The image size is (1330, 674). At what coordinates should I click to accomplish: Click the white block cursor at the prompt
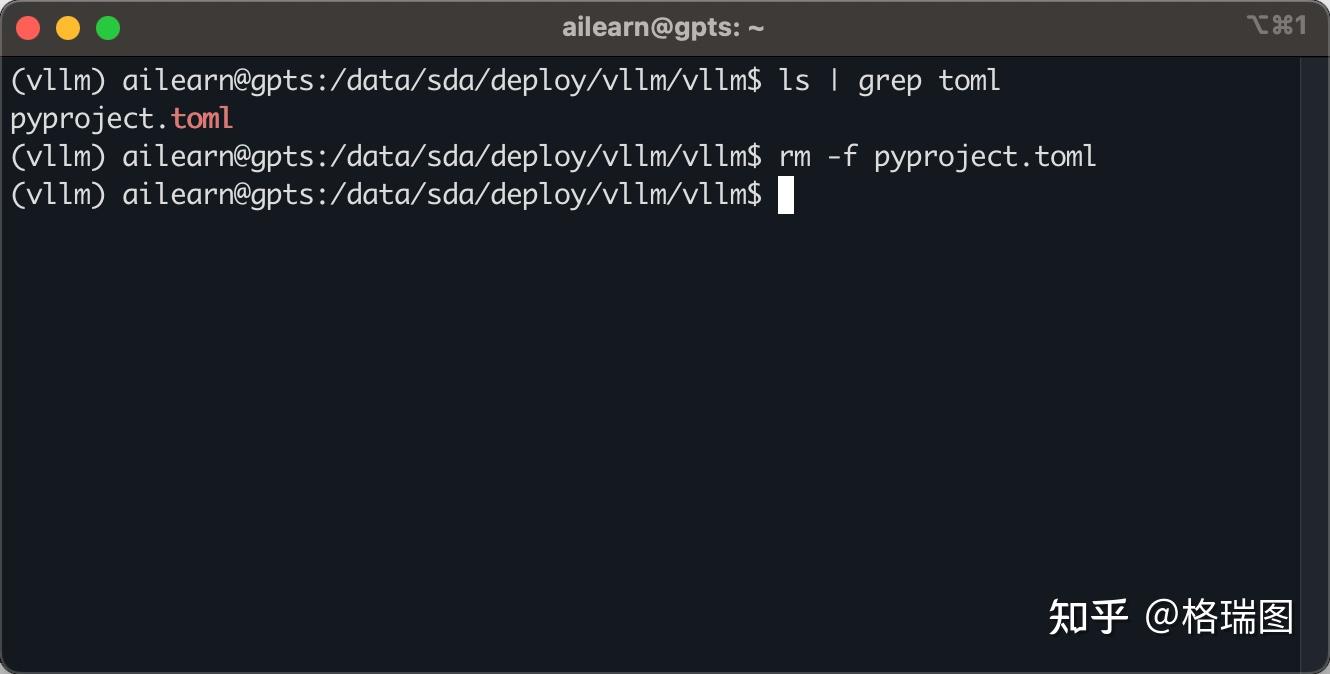coord(786,195)
